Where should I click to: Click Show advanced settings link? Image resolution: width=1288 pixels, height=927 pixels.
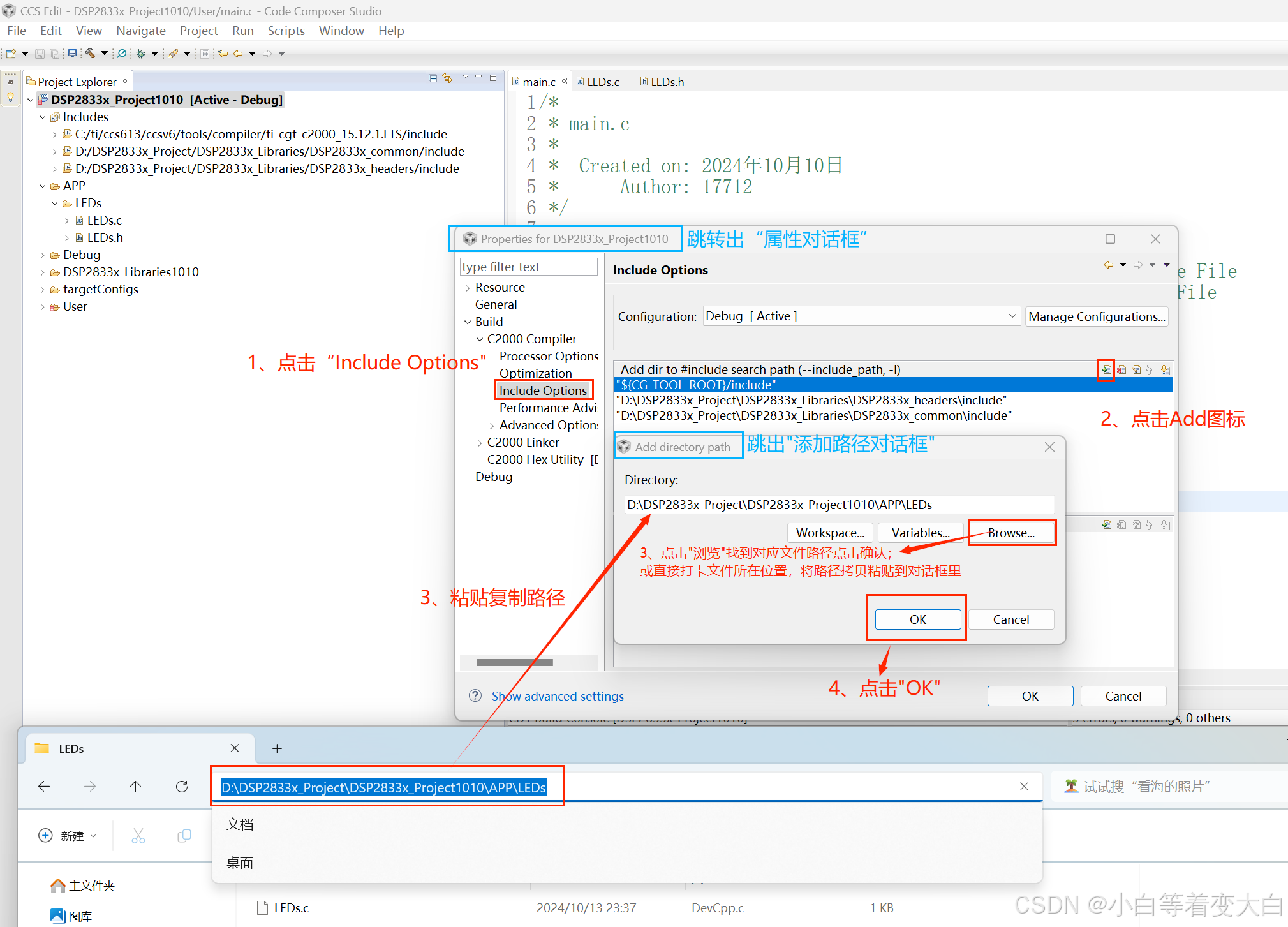[x=558, y=696]
